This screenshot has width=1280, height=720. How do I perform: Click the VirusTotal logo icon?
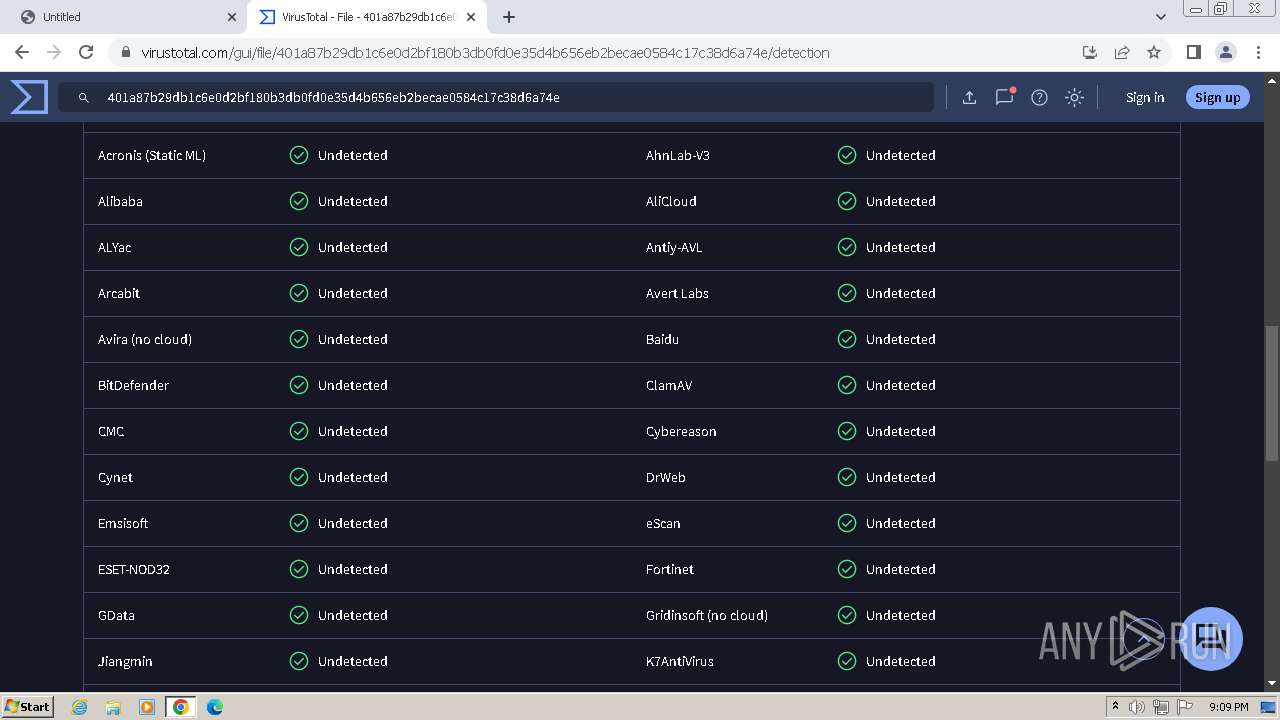tap(29, 97)
